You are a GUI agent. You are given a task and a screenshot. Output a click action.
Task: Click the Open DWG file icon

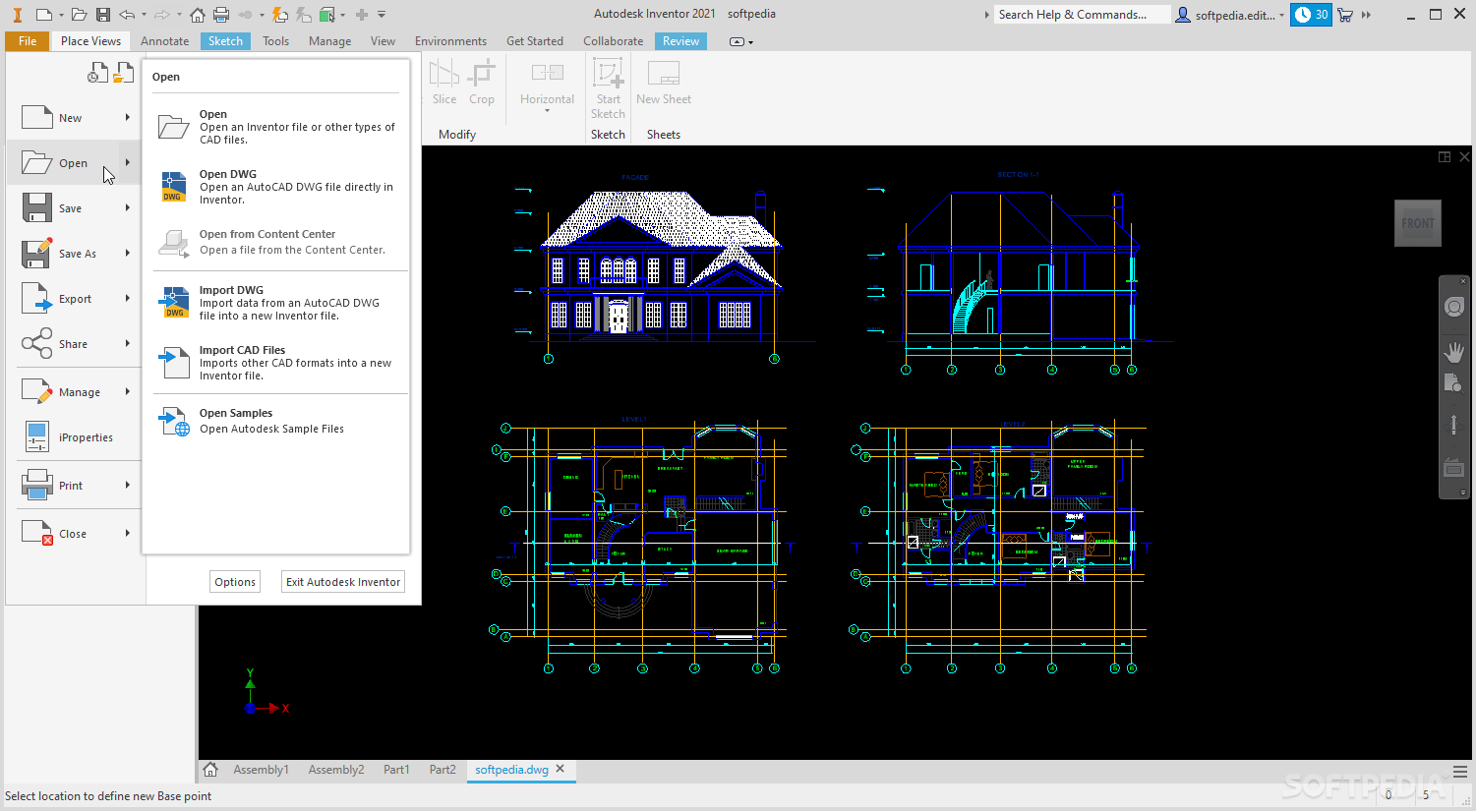pyautogui.click(x=174, y=187)
